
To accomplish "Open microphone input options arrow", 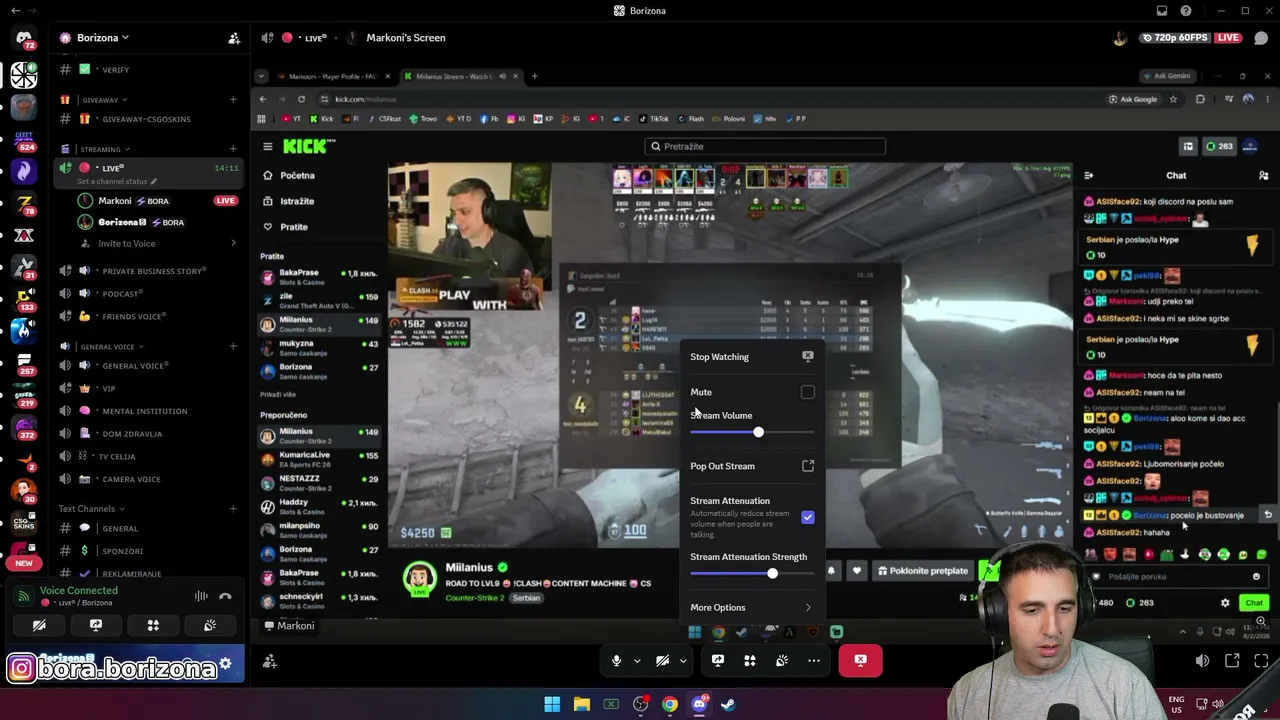I will pos(637,660).
